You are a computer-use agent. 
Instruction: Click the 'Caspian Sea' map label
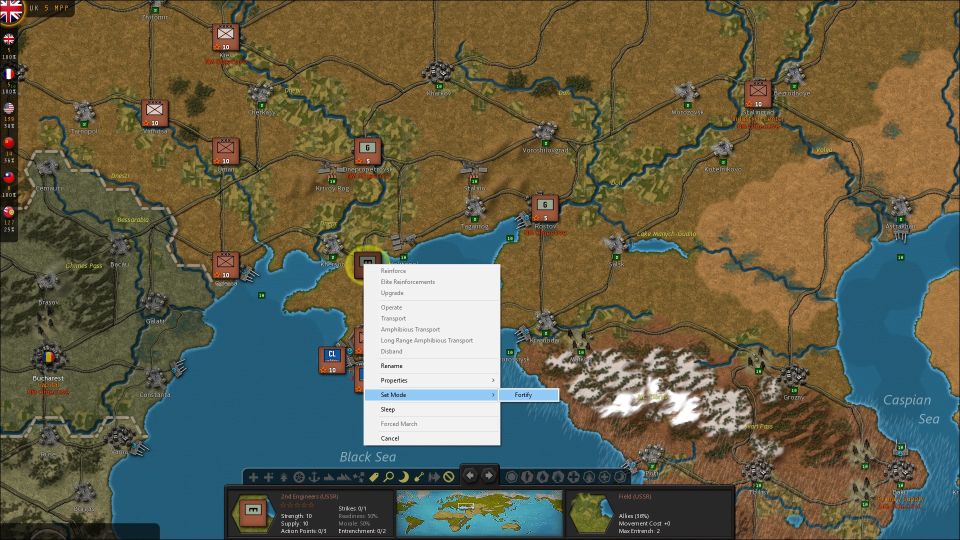(911, 409)
